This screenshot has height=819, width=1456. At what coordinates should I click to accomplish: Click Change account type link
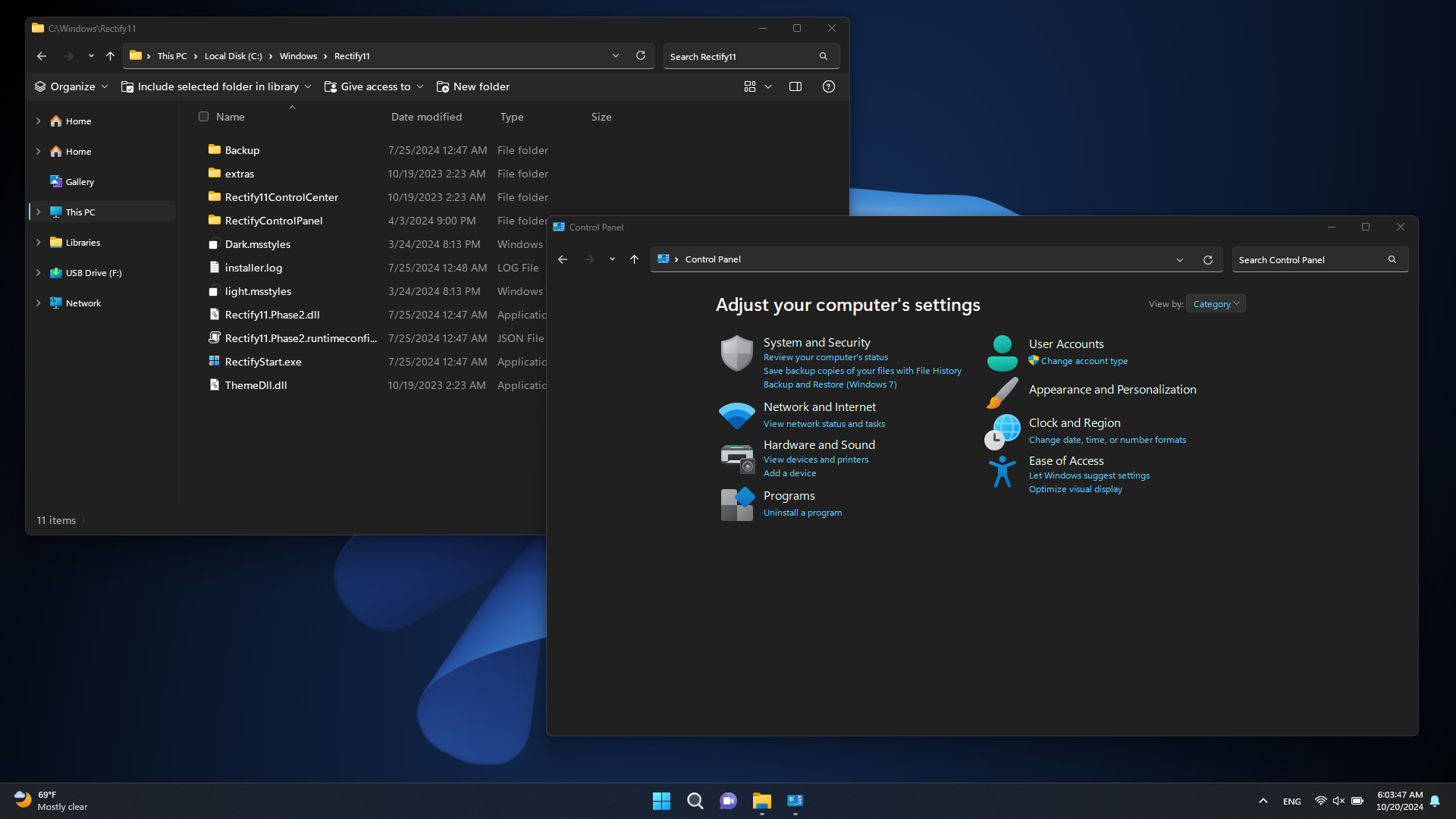(1083, 361)
